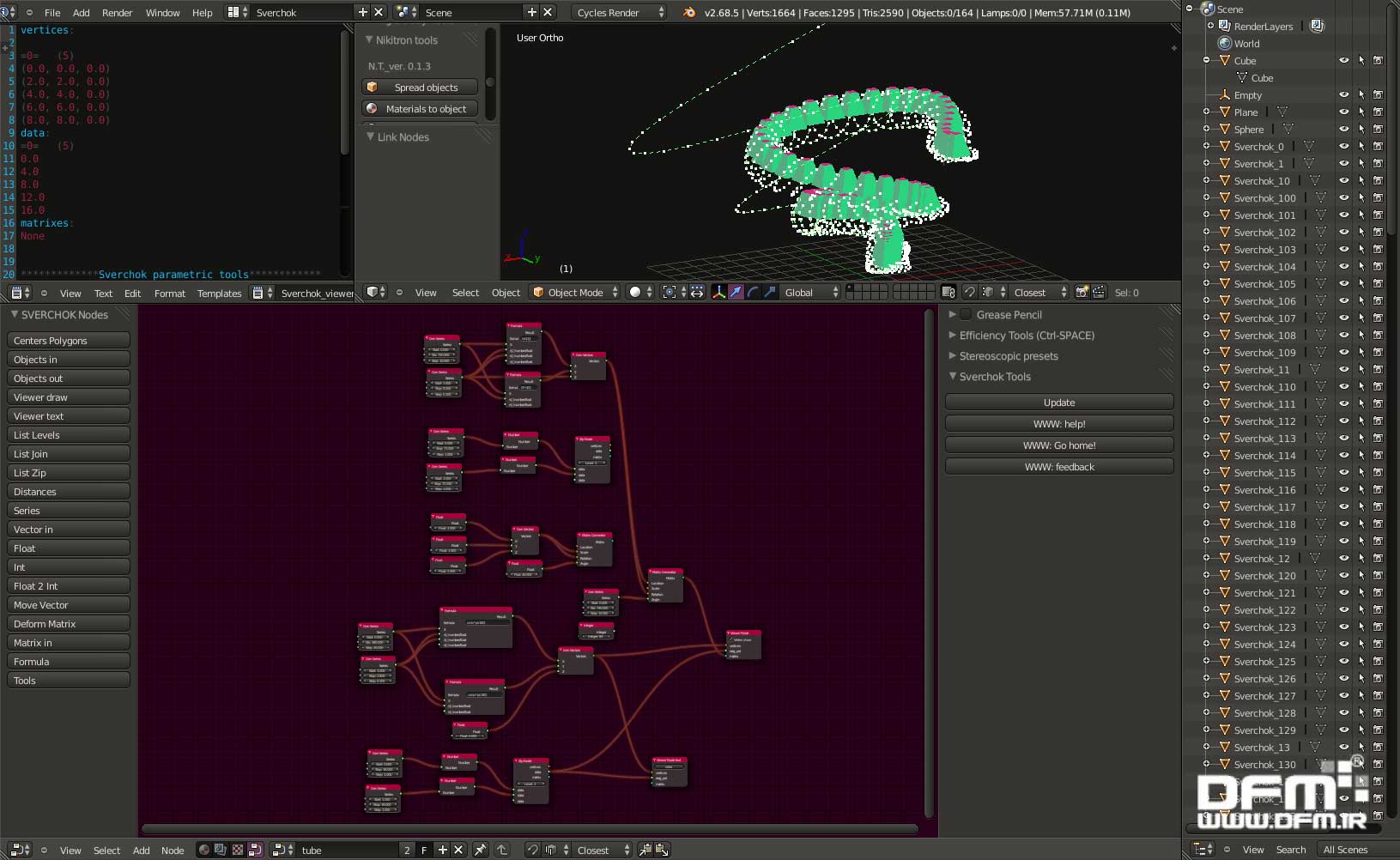1400x860 pixels.
Task: Open the Node menu in node editor
Action: pyautogui.click(x=173, y=850)
